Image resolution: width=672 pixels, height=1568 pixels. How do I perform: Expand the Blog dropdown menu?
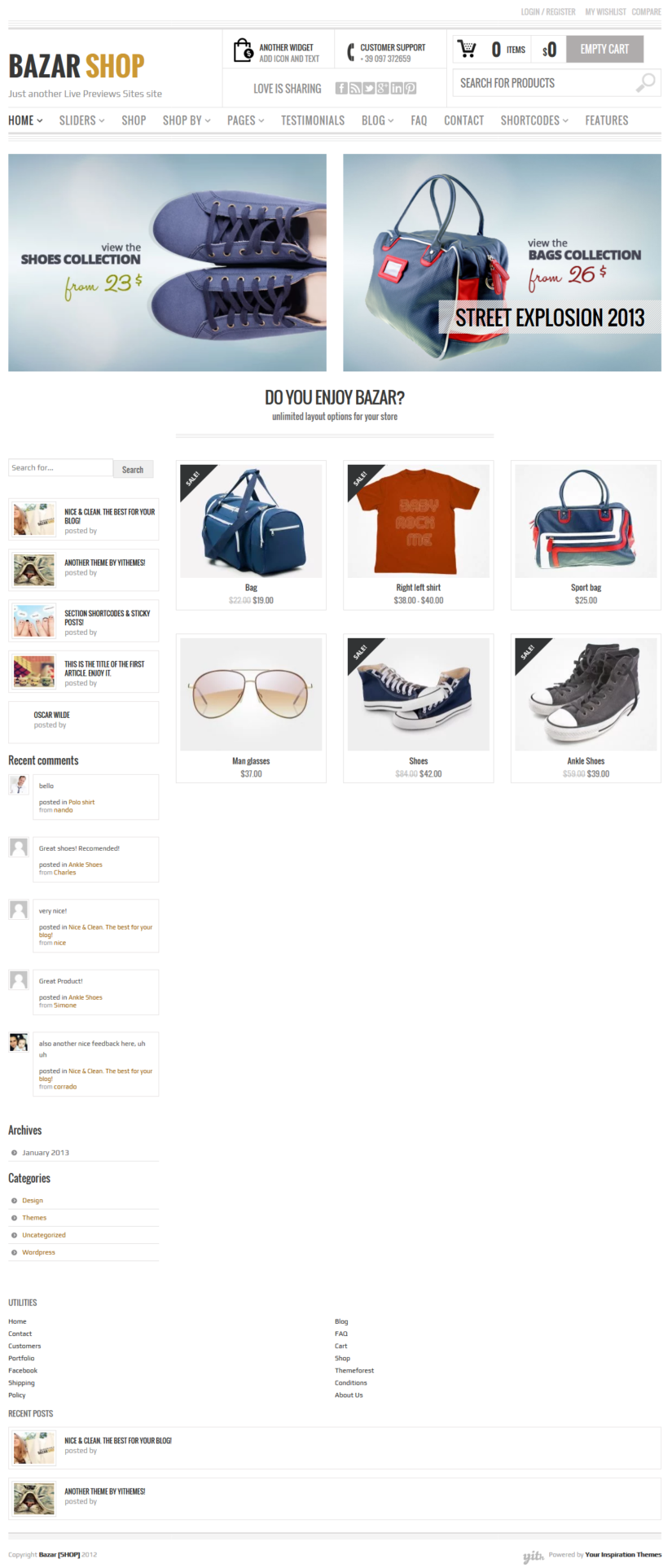click(378, 120)
